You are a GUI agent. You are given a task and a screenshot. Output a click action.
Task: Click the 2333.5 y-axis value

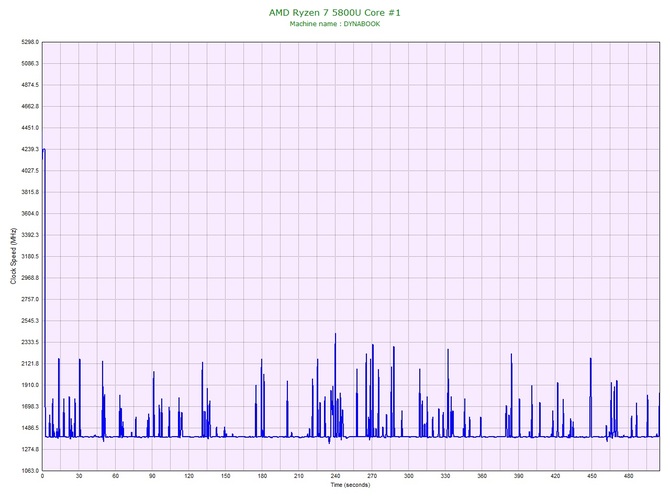pyautogui.click(x=30, y=342)
